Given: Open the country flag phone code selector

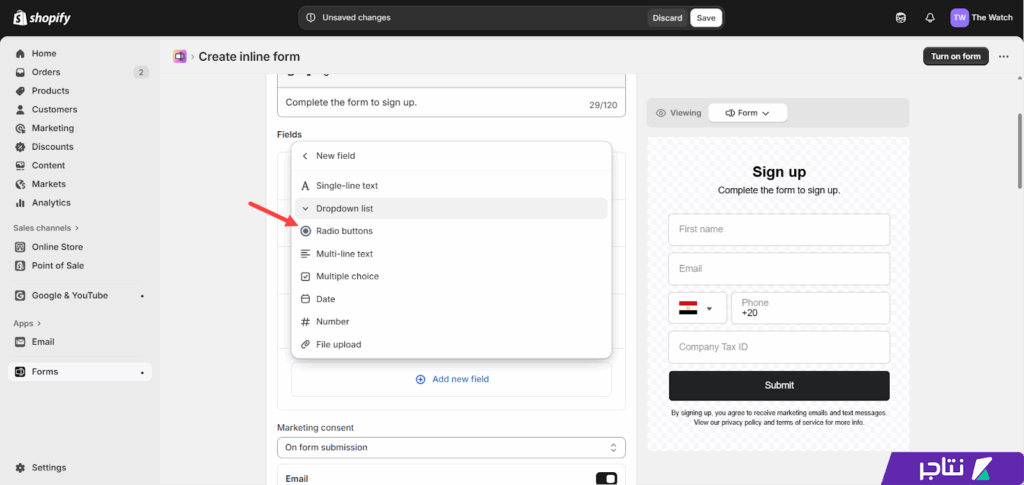Looking at the screenshot, I should [696, 308].
